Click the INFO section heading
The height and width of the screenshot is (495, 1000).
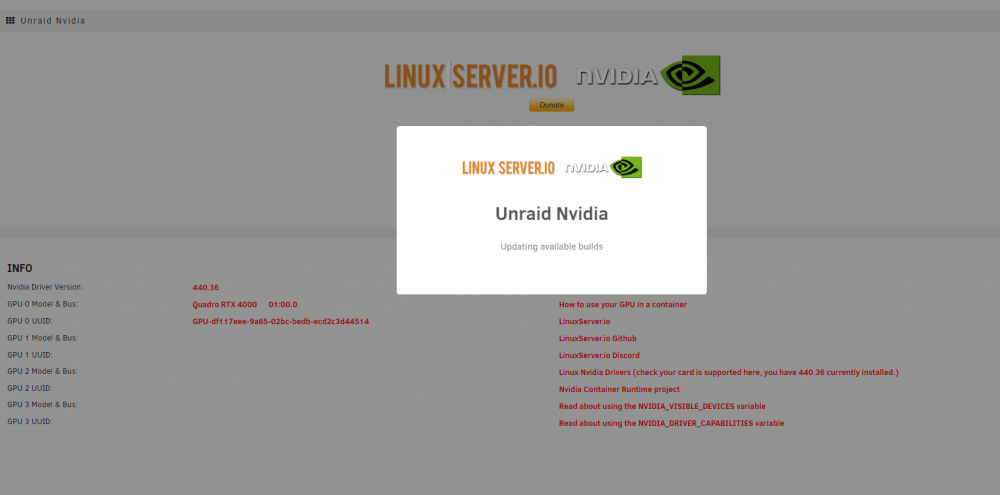20,269
